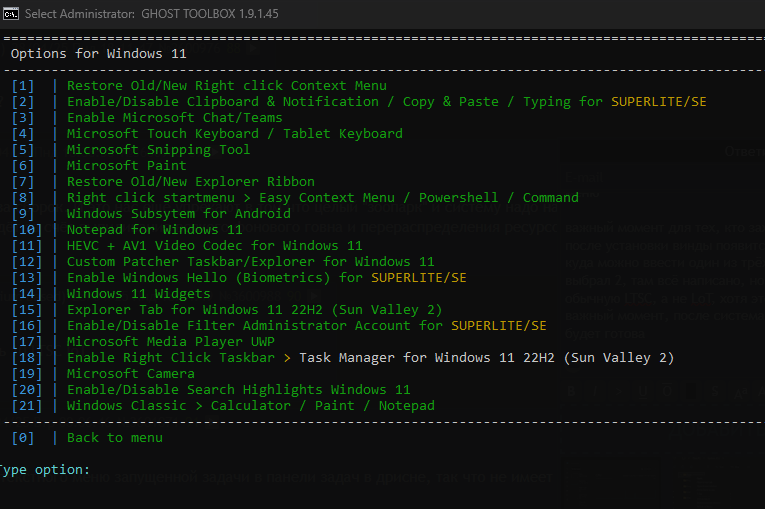Click 'Enable/Disable Clipboard & Notification' option text
765x509 pixels.
pos(223,102)
